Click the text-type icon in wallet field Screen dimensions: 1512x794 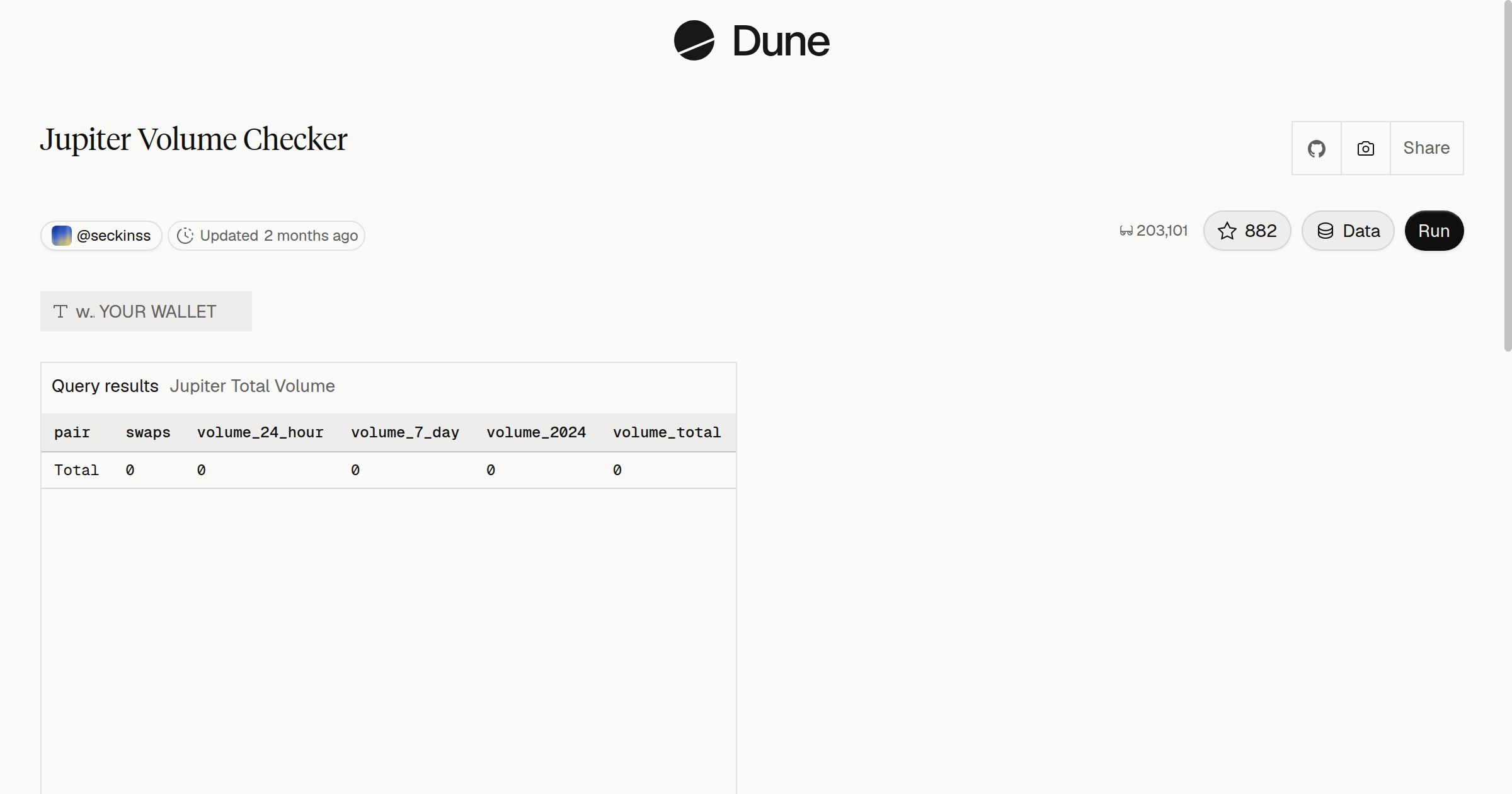coord(60,311)
